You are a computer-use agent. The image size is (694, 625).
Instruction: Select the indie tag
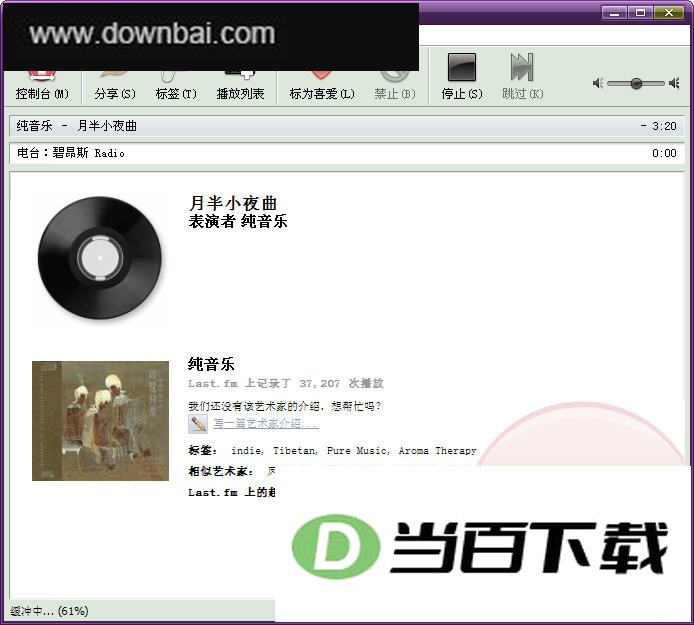pyautogui.click(x=247, y=451)
